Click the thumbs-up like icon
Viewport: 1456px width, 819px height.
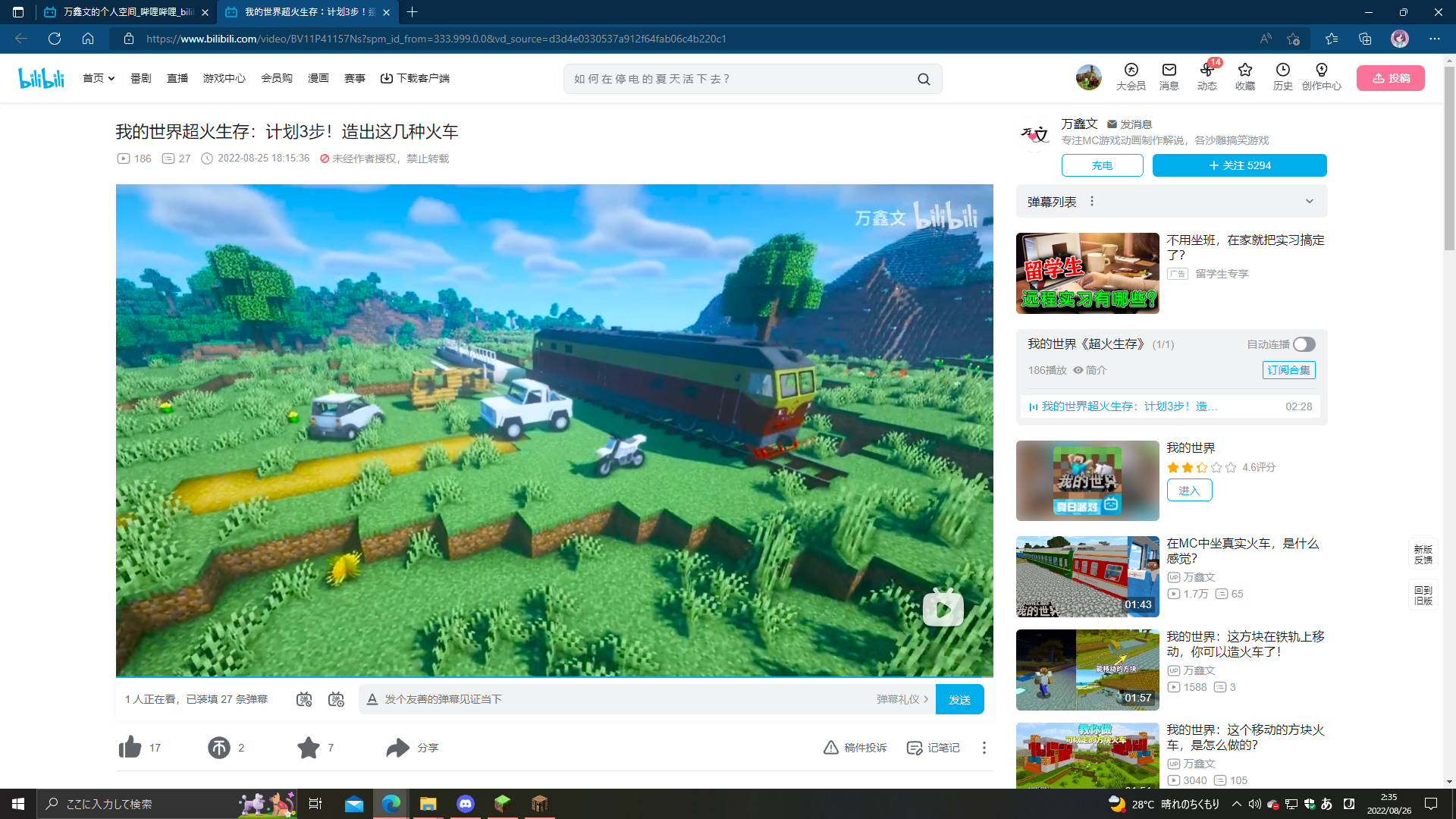[130, 748]
